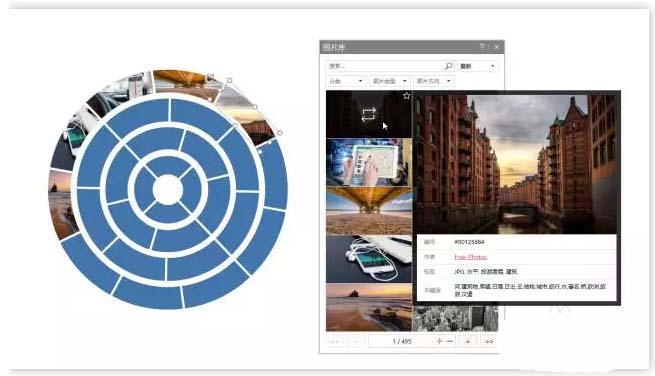Open the first filter dropdown under search
Viewport: 655px width, 376px height.
346,81
